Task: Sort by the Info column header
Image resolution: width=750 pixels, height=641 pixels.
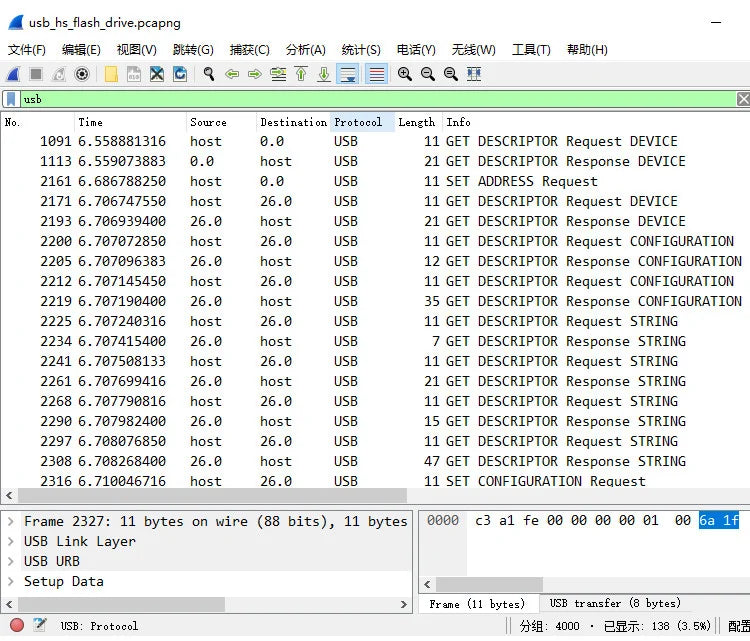Action: click(596, 122)
